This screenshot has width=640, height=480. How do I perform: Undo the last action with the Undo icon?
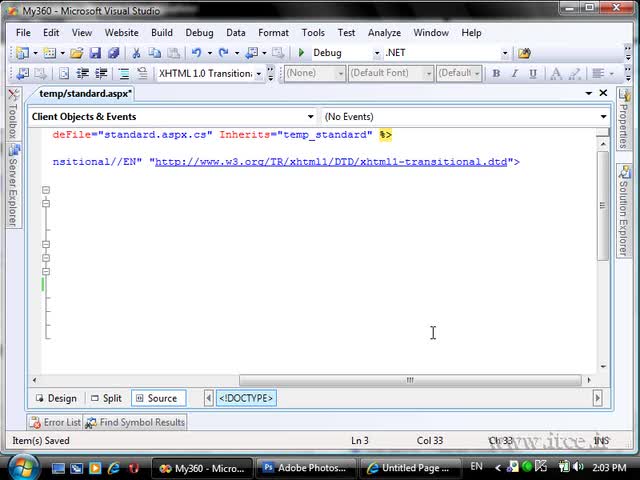point(197,53)
